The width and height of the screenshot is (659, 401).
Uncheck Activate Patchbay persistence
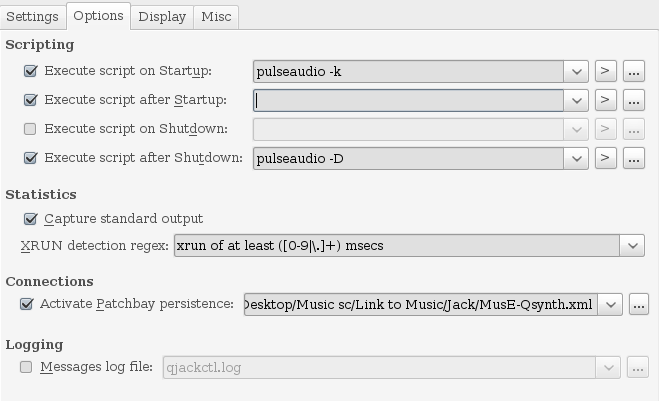(x=27, y=304)
